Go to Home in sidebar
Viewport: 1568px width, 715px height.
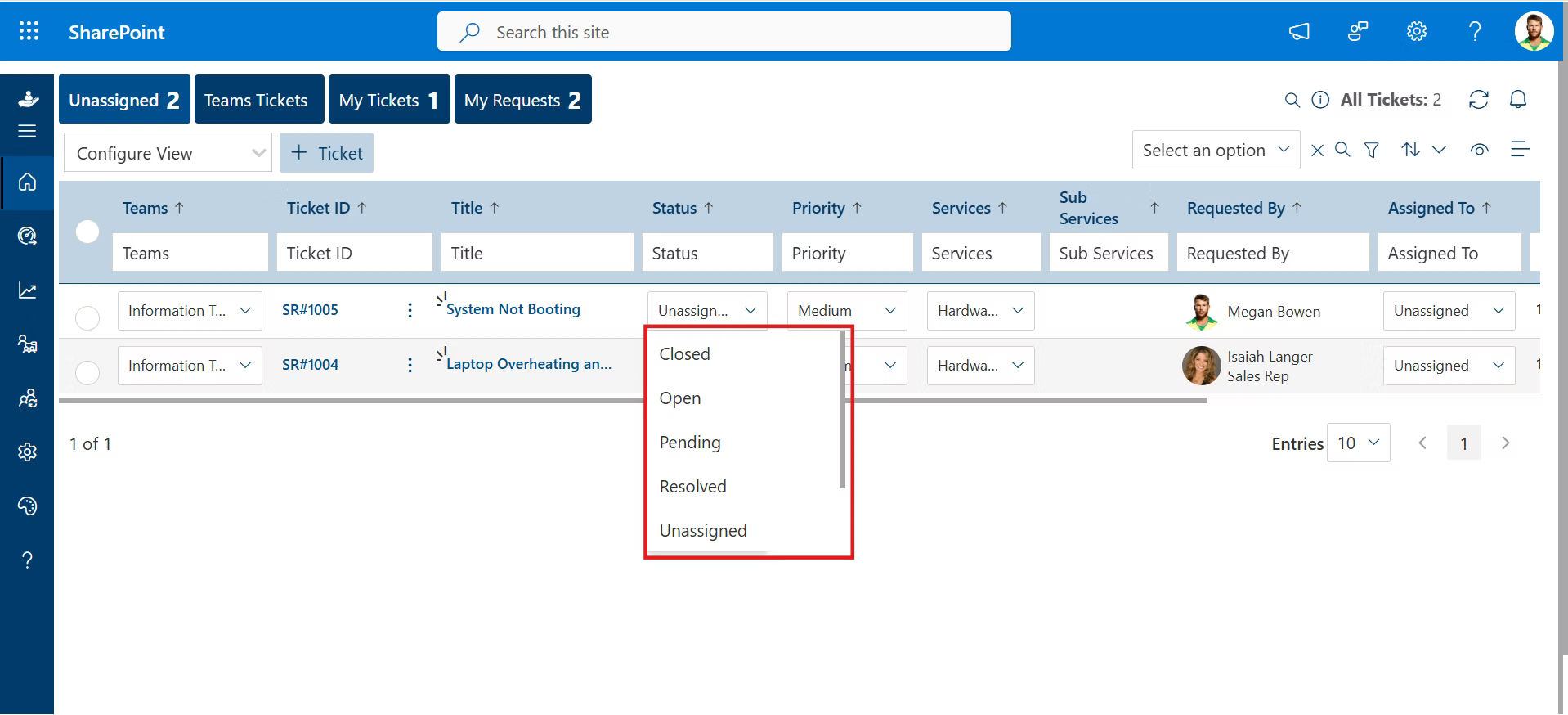pyautogui.click(x=27, y=182)
